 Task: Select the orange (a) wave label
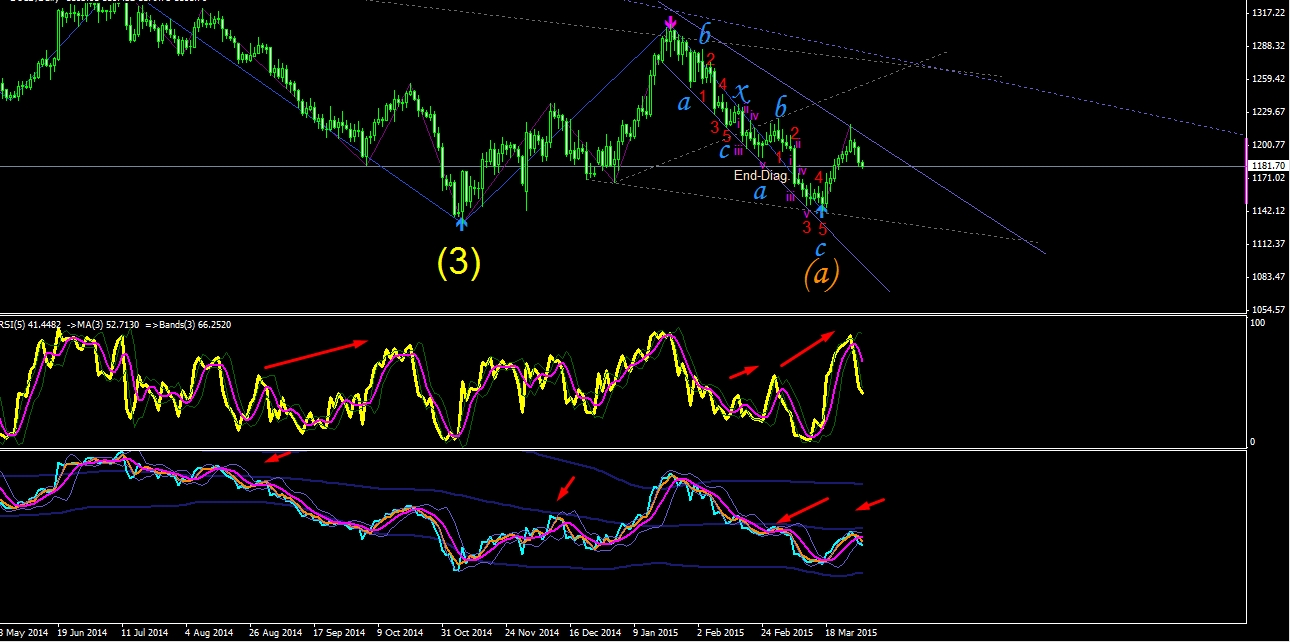pos(820,273)
